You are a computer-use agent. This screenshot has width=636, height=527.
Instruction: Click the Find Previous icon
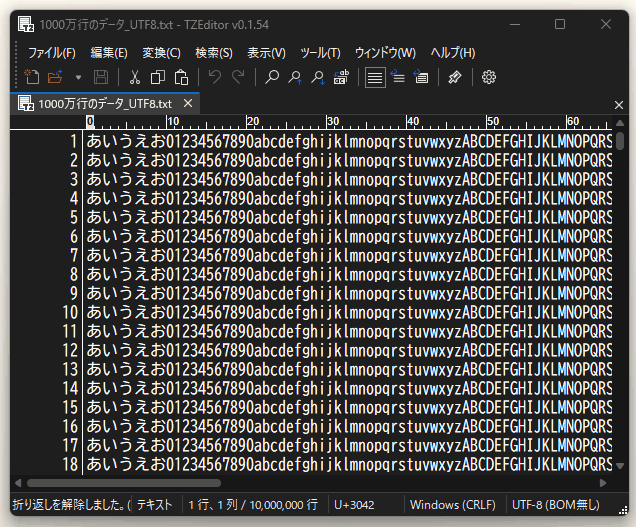295,77
